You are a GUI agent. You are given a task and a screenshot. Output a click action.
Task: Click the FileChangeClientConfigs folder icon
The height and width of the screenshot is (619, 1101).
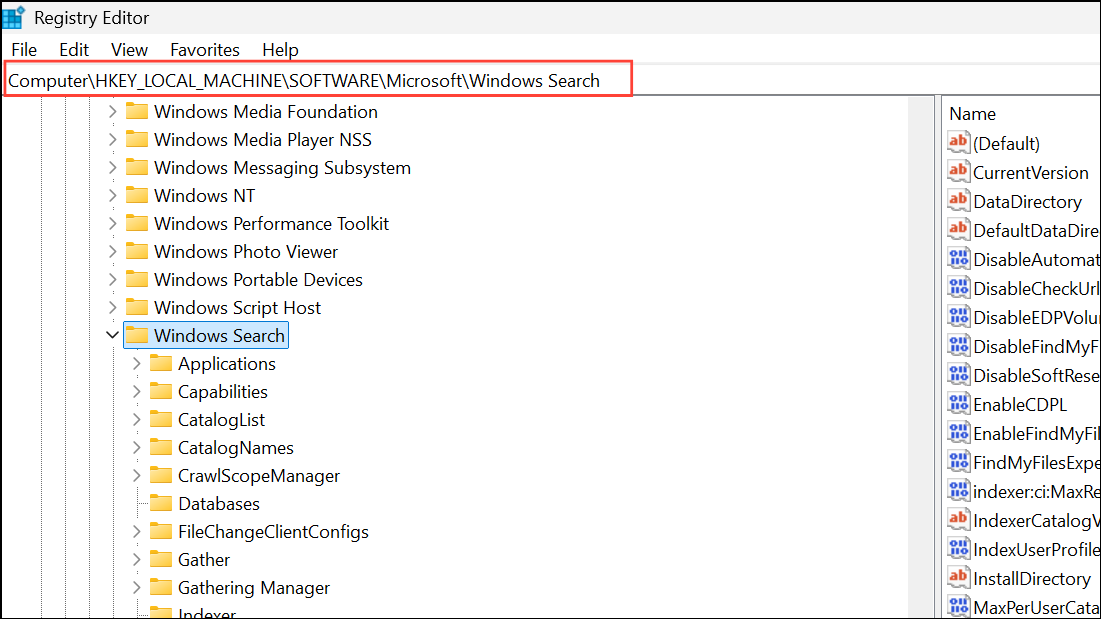coord(161,531)
